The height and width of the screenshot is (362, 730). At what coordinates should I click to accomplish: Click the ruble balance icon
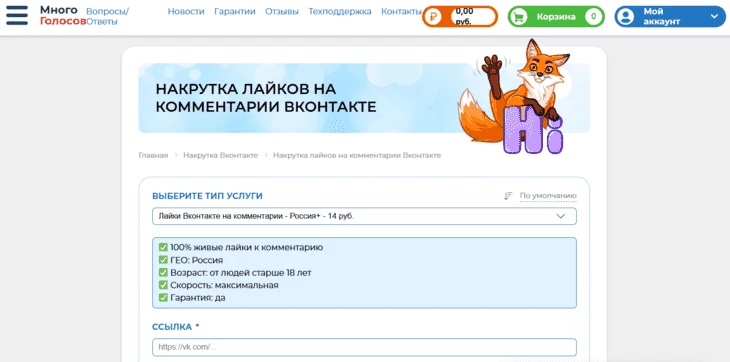(x=433, y=17)
